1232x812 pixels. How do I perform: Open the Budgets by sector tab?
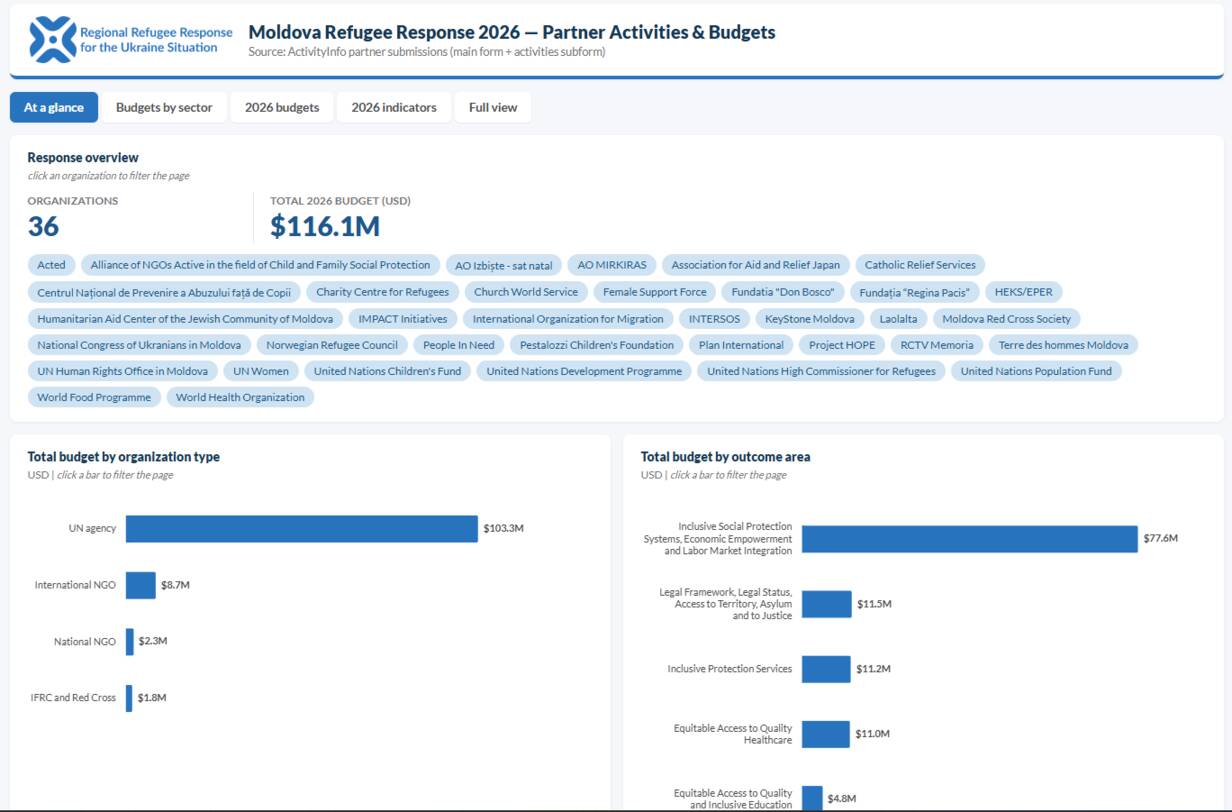[164, 107]
